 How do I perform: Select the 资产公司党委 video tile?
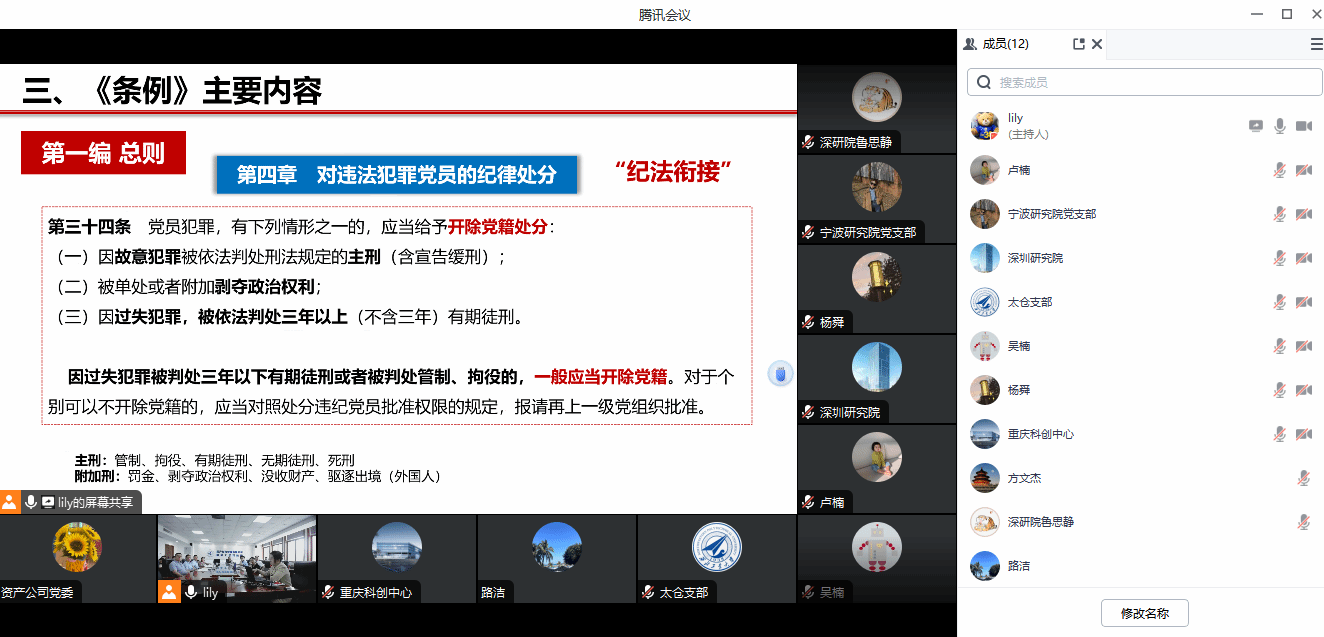click(x=78, y=558)
